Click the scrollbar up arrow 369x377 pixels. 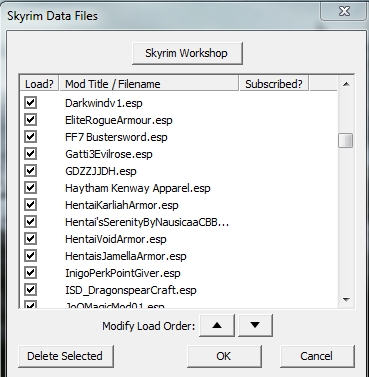coord(346,84)
